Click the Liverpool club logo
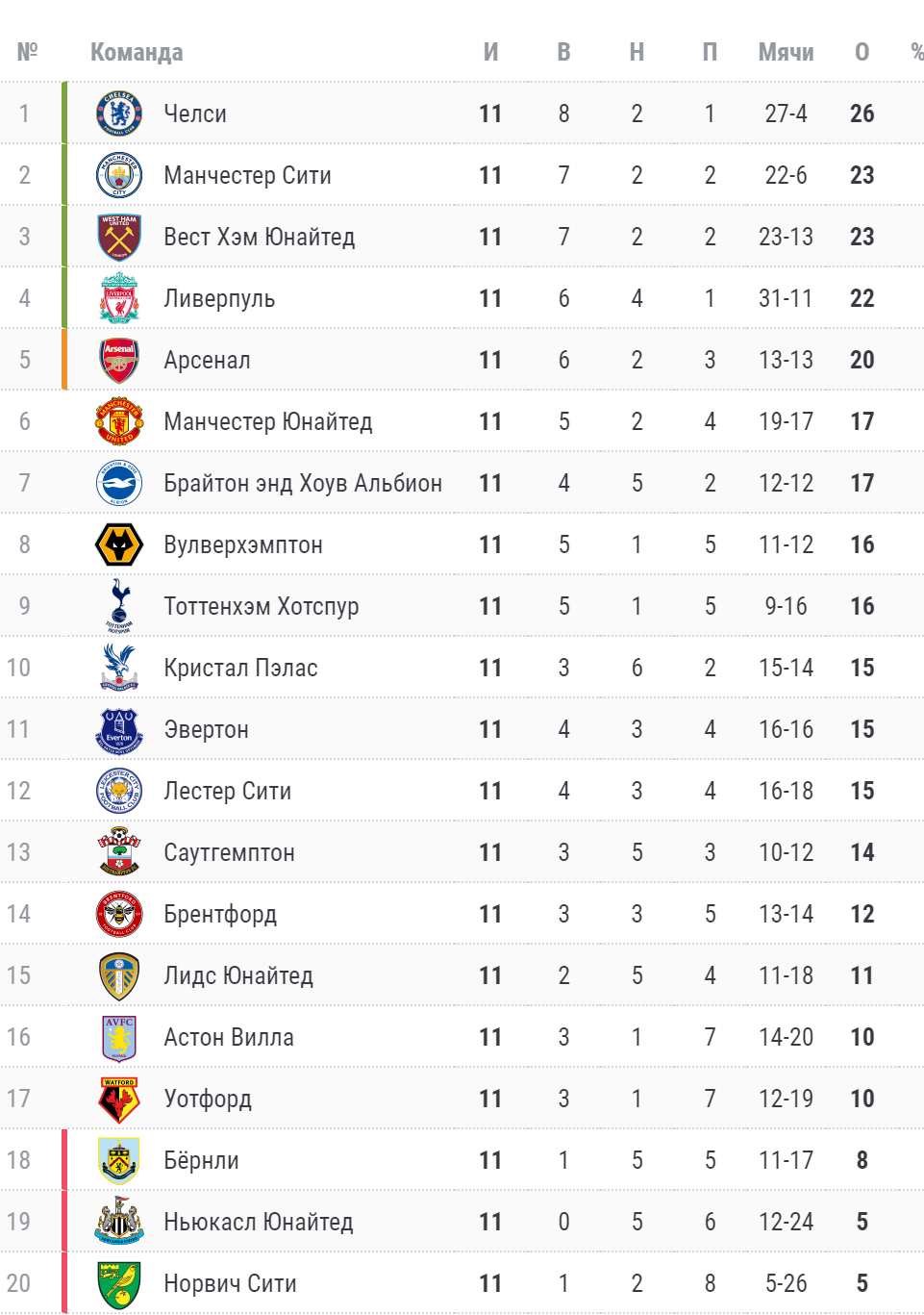 point(119,298)
